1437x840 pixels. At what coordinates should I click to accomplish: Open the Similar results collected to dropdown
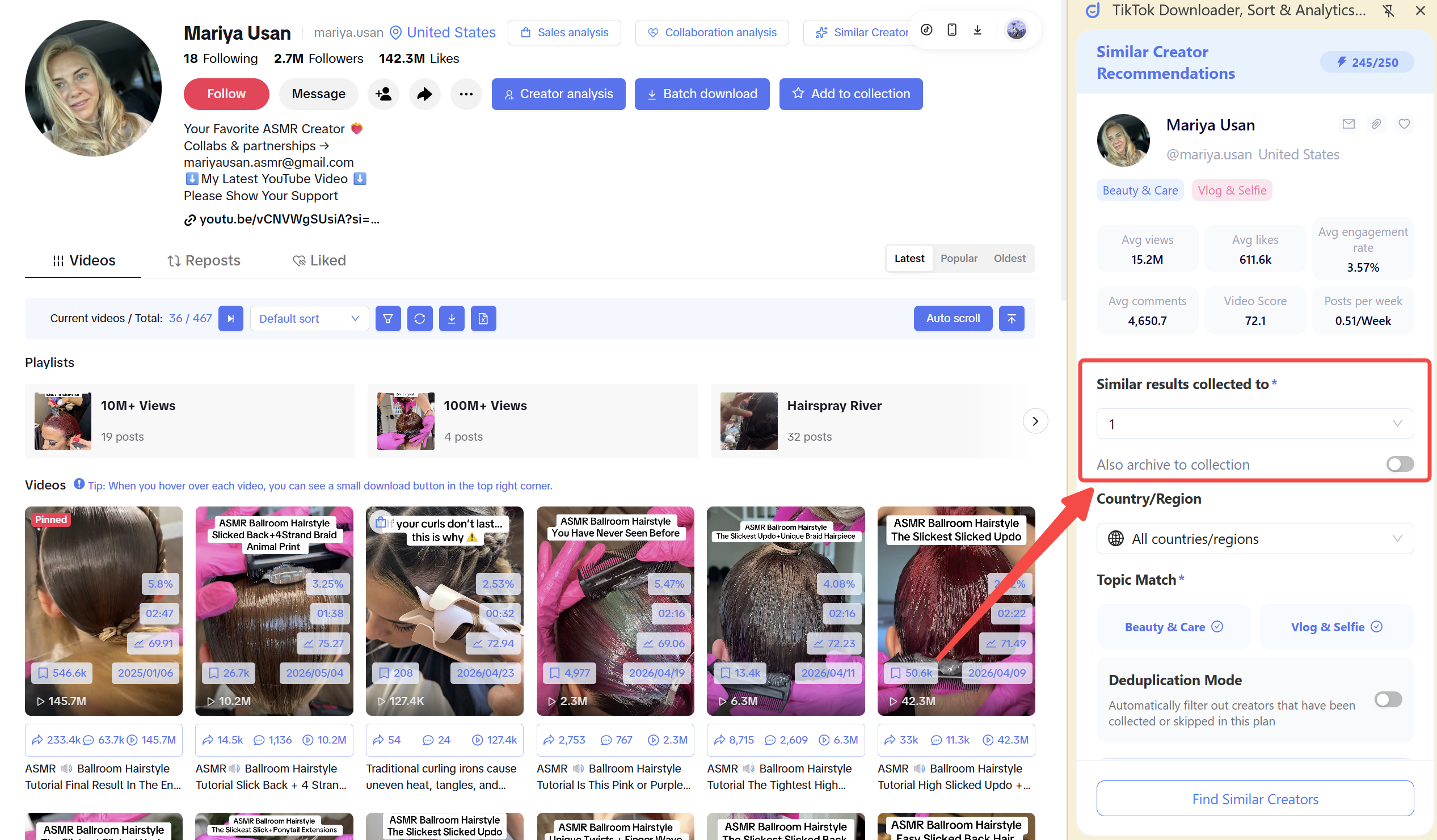[1254, 424]
